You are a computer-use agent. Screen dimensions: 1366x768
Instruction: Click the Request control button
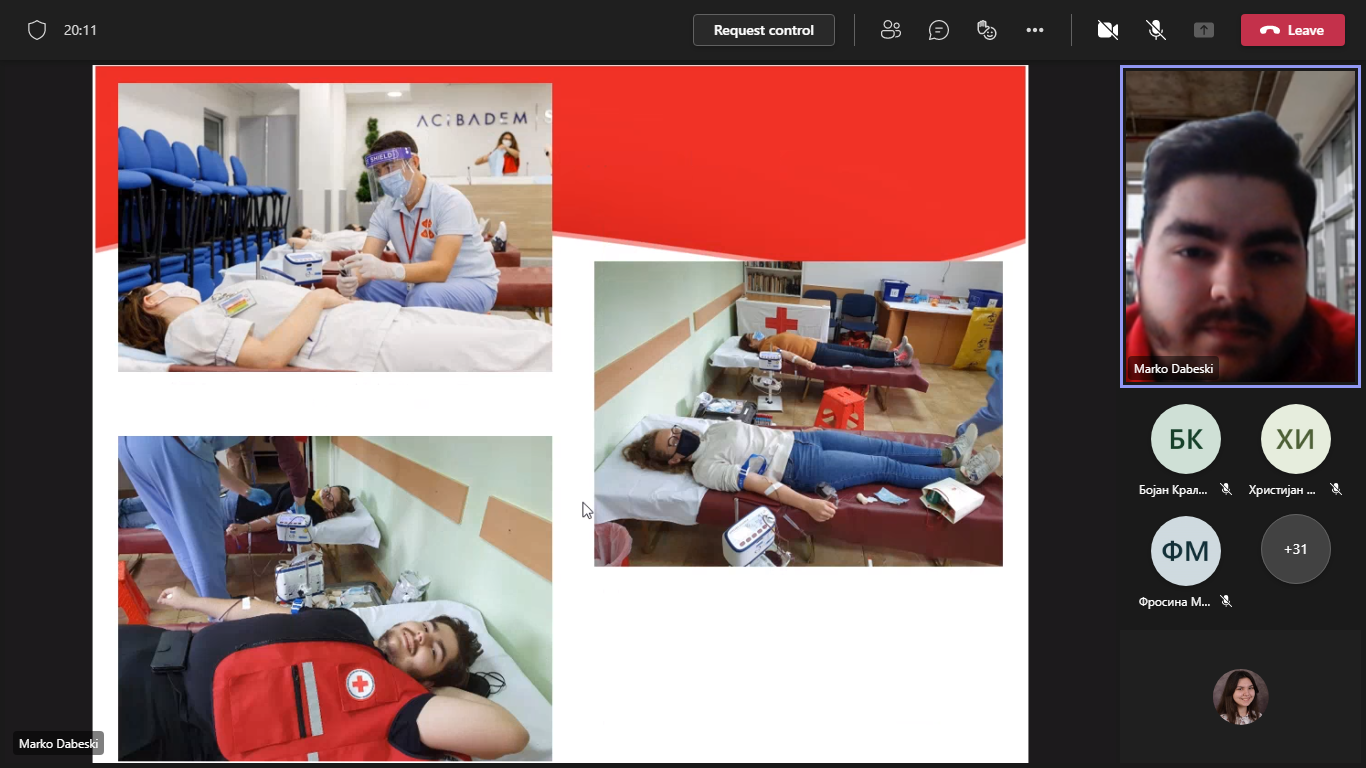coord(763,30)
